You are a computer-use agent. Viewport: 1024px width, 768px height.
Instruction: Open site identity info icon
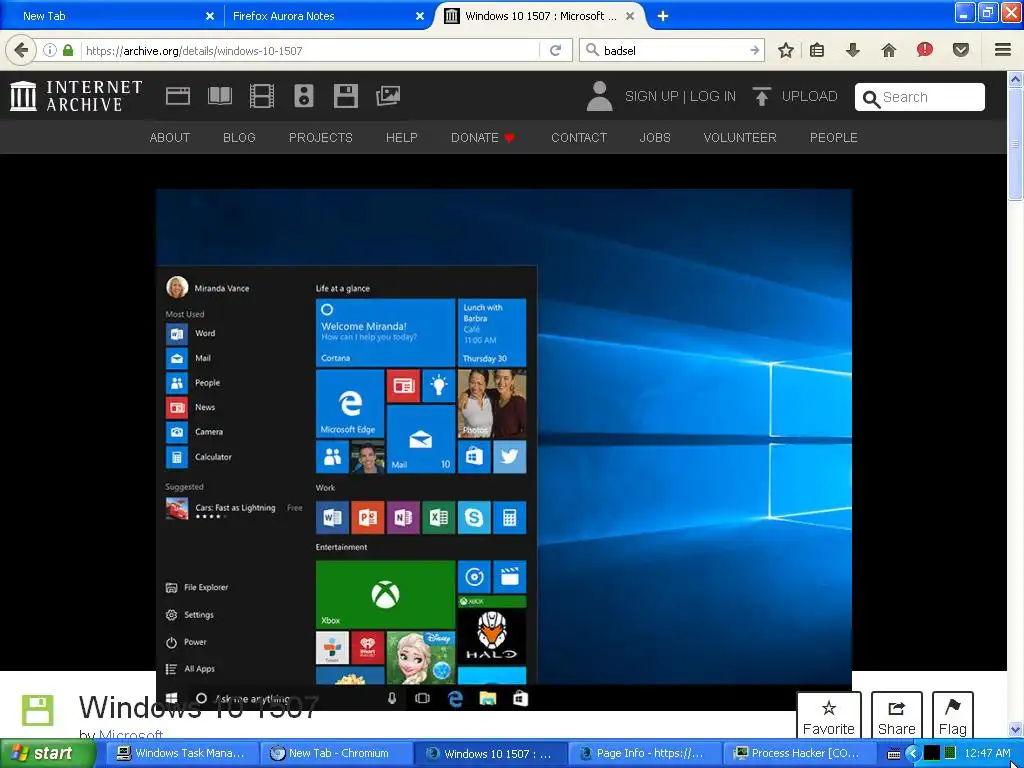tap(50, 50)
